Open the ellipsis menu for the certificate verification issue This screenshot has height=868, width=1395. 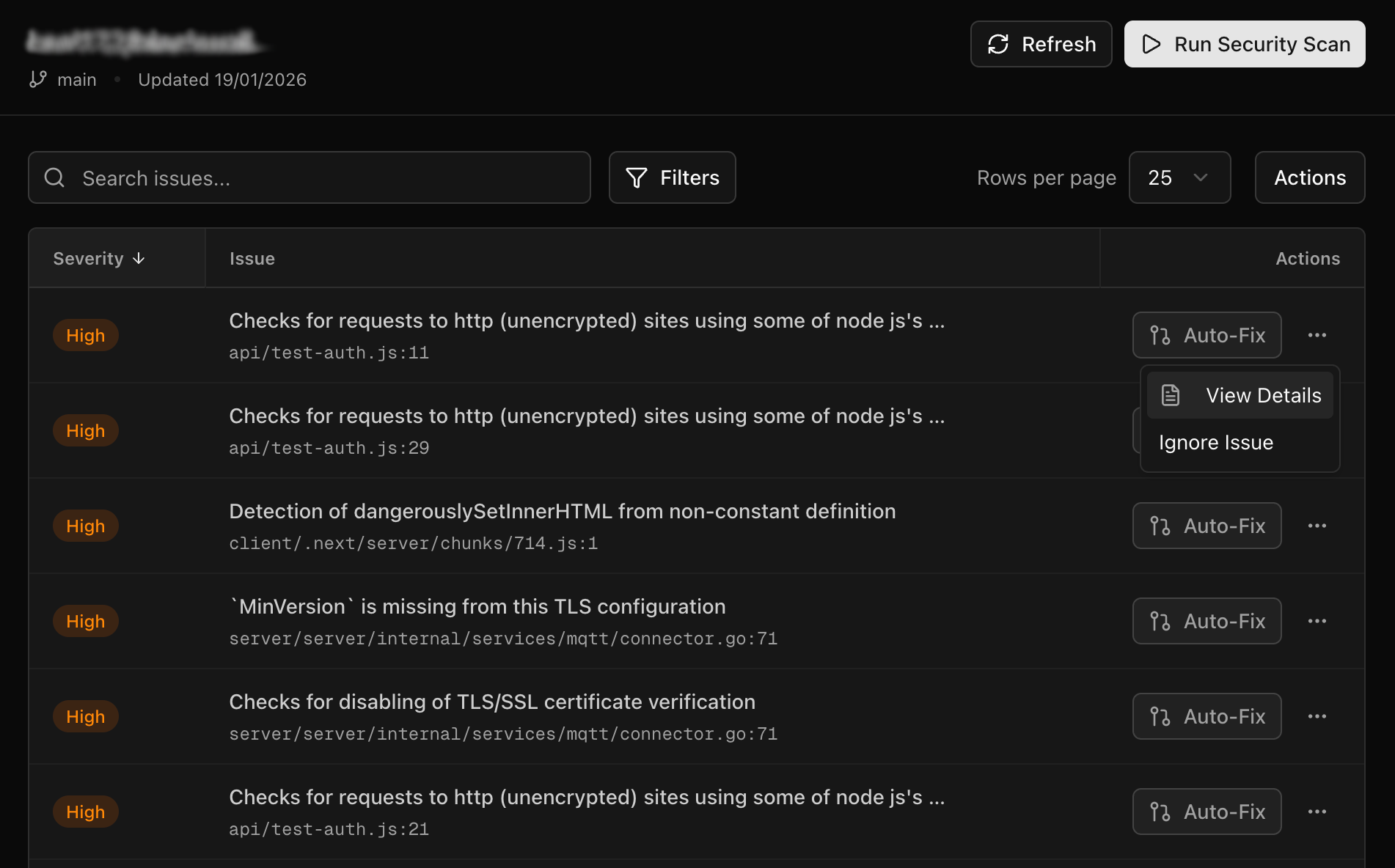[x=1317, y=716]
